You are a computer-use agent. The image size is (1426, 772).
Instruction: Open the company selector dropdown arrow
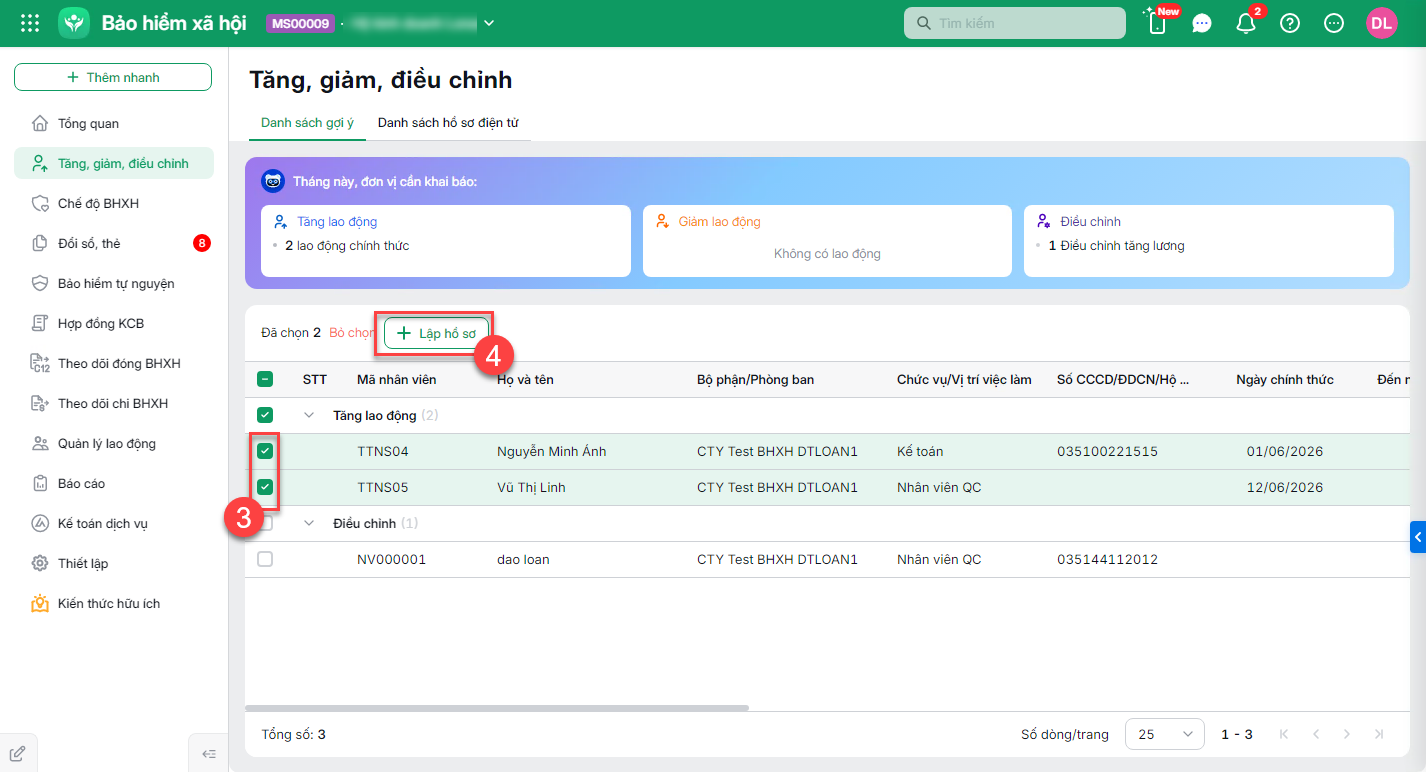click(489, 23)
